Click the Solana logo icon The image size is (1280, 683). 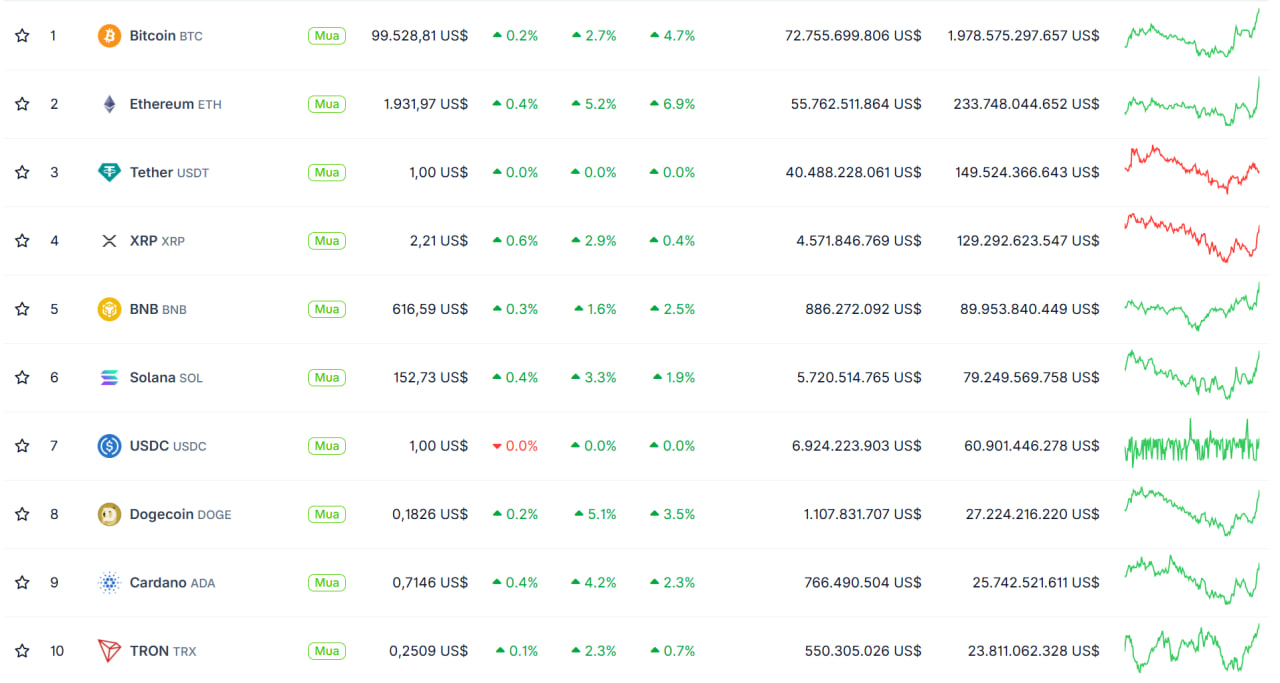[109, 377]
